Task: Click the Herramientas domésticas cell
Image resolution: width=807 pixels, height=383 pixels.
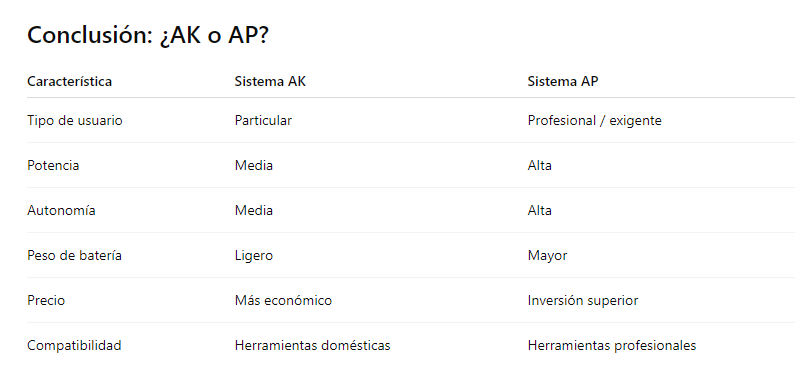Action: [x=312, y=345]
